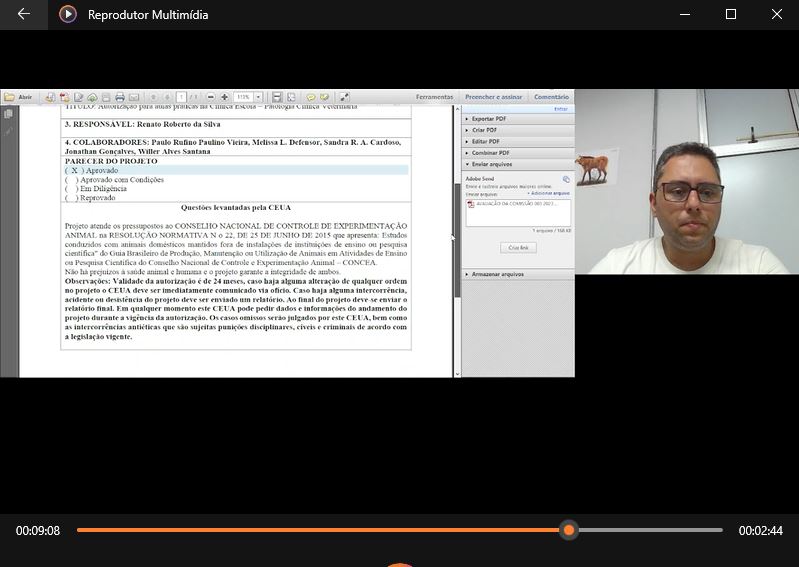This screenshot has width=799, height=567.
Task: Expand the Armazenar arquivos section
Action: 518,274
